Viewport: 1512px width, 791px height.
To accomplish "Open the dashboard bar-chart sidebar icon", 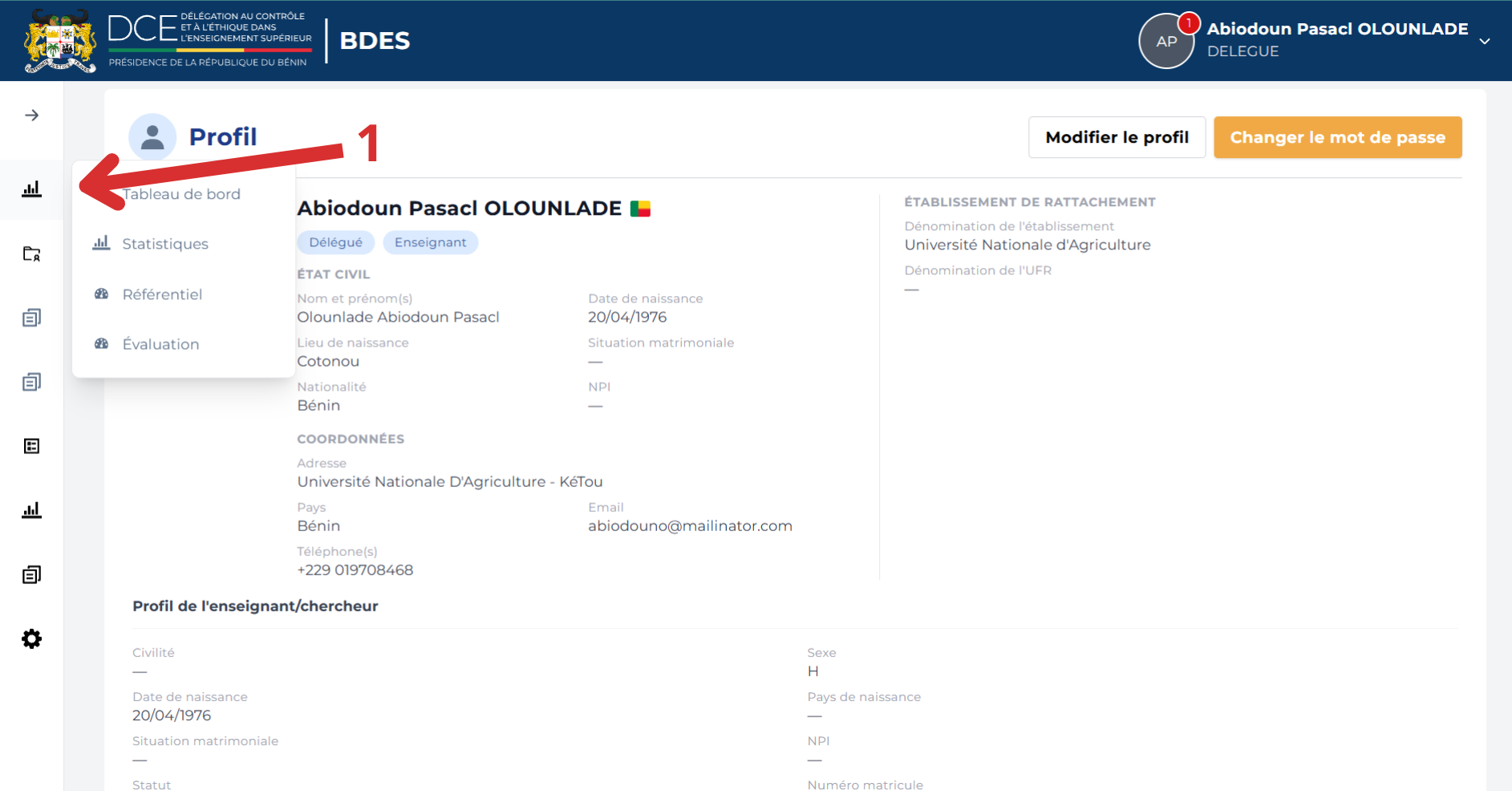I will (x=31, y=189).
